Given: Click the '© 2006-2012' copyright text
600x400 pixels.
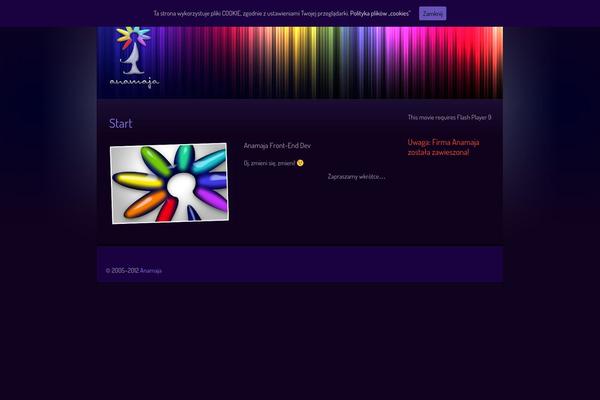Looking at the screenshot, I should tap(122, 271).
